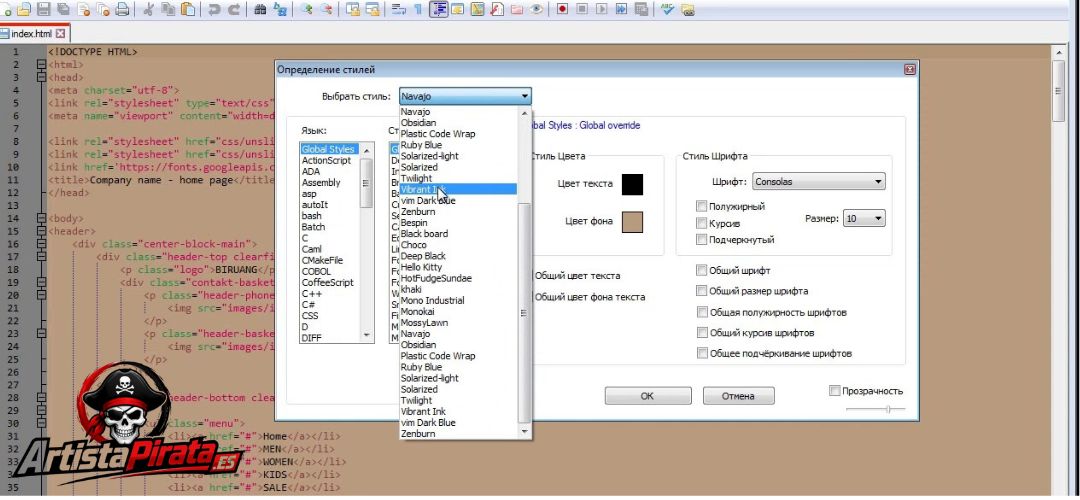Select CoffeeScript in the language list
This screenshot has width=1080, height=500.
tap(328, 282)
